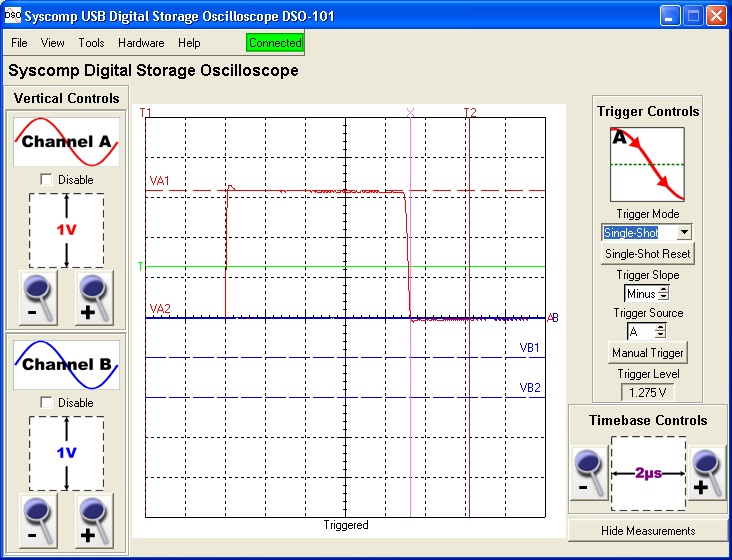Click the Manual Trigger button

point(647,353)
